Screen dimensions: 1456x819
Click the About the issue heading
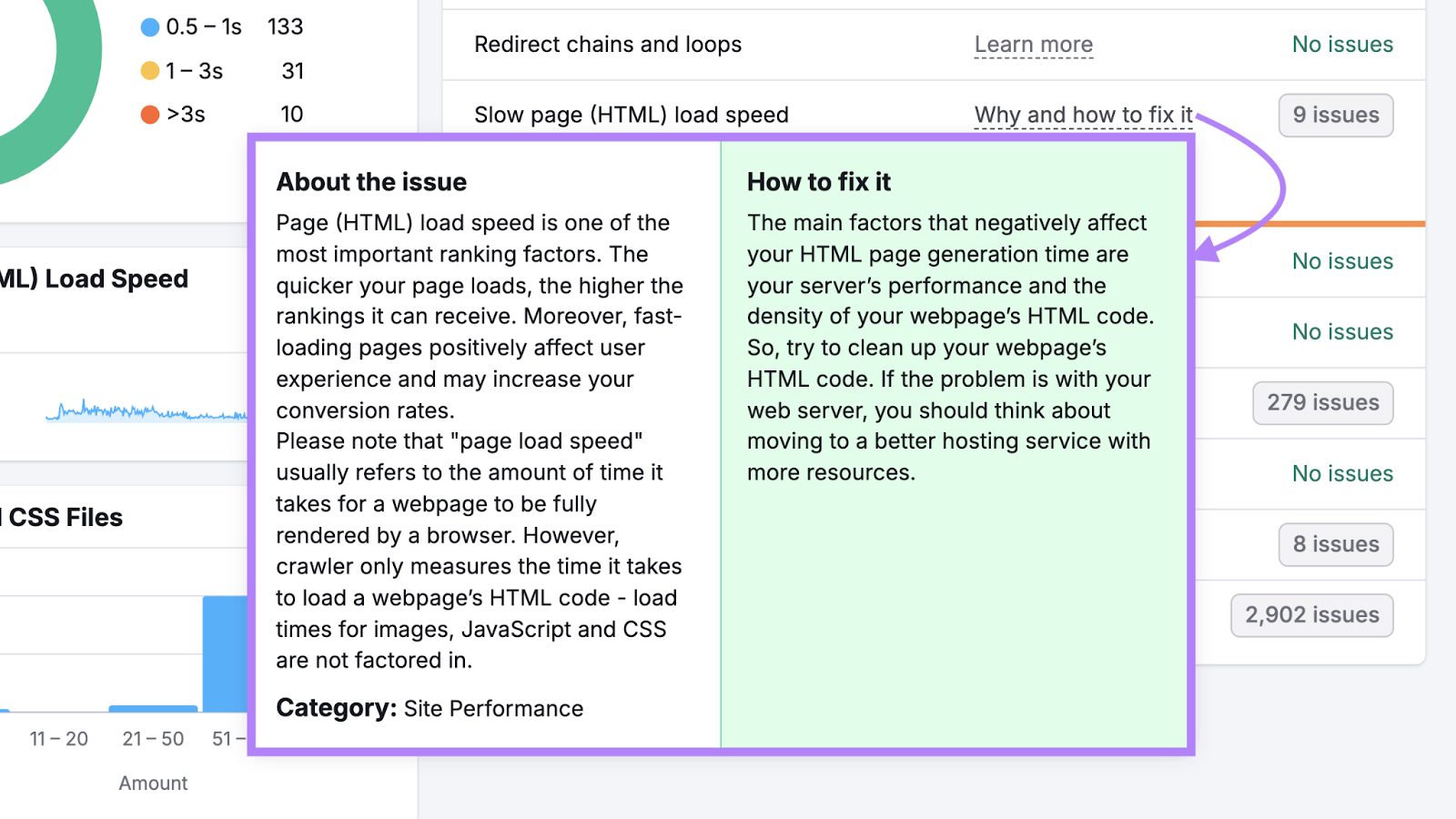[371, 181]
